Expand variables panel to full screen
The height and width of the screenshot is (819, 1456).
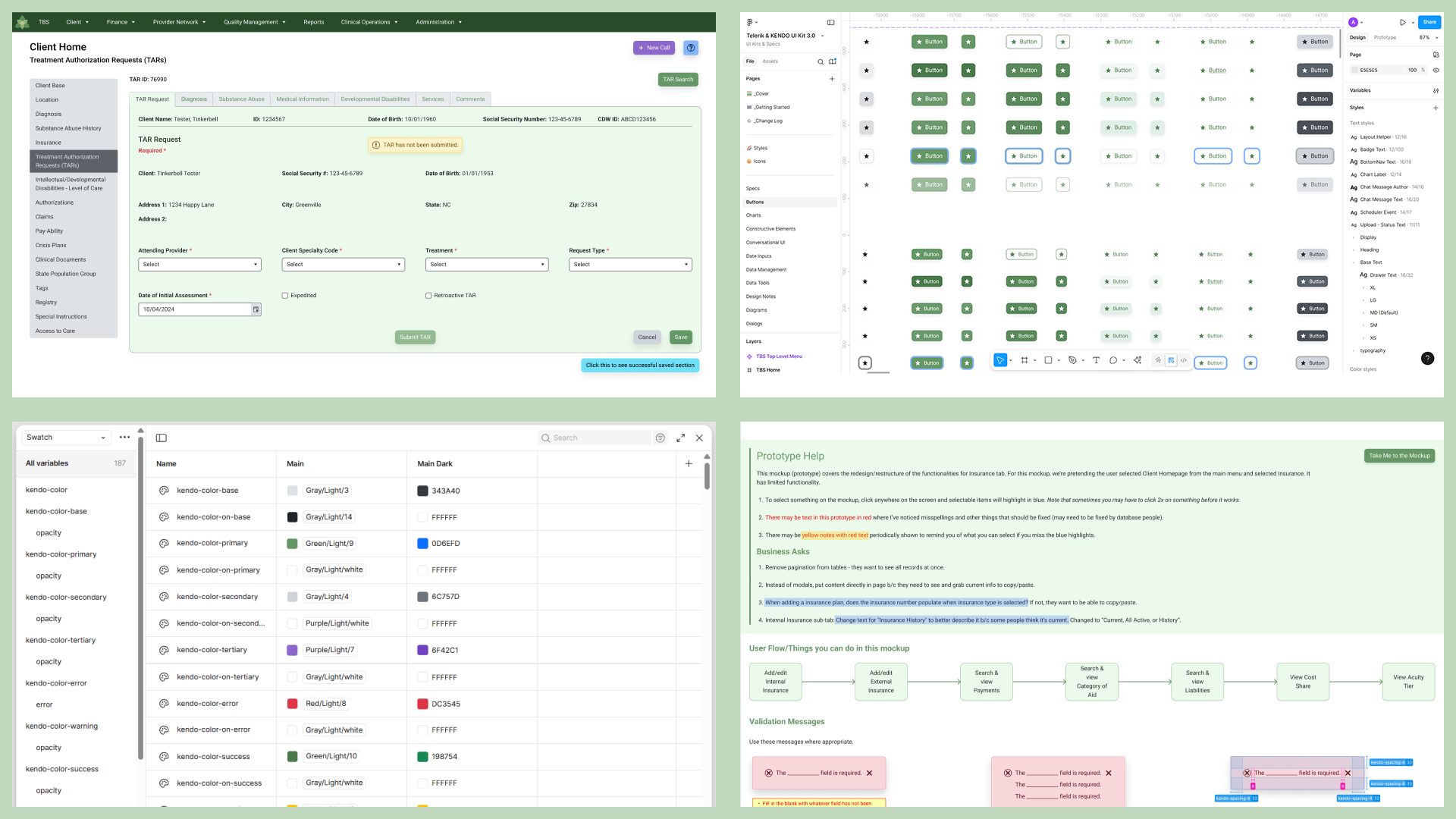(680, 438)
